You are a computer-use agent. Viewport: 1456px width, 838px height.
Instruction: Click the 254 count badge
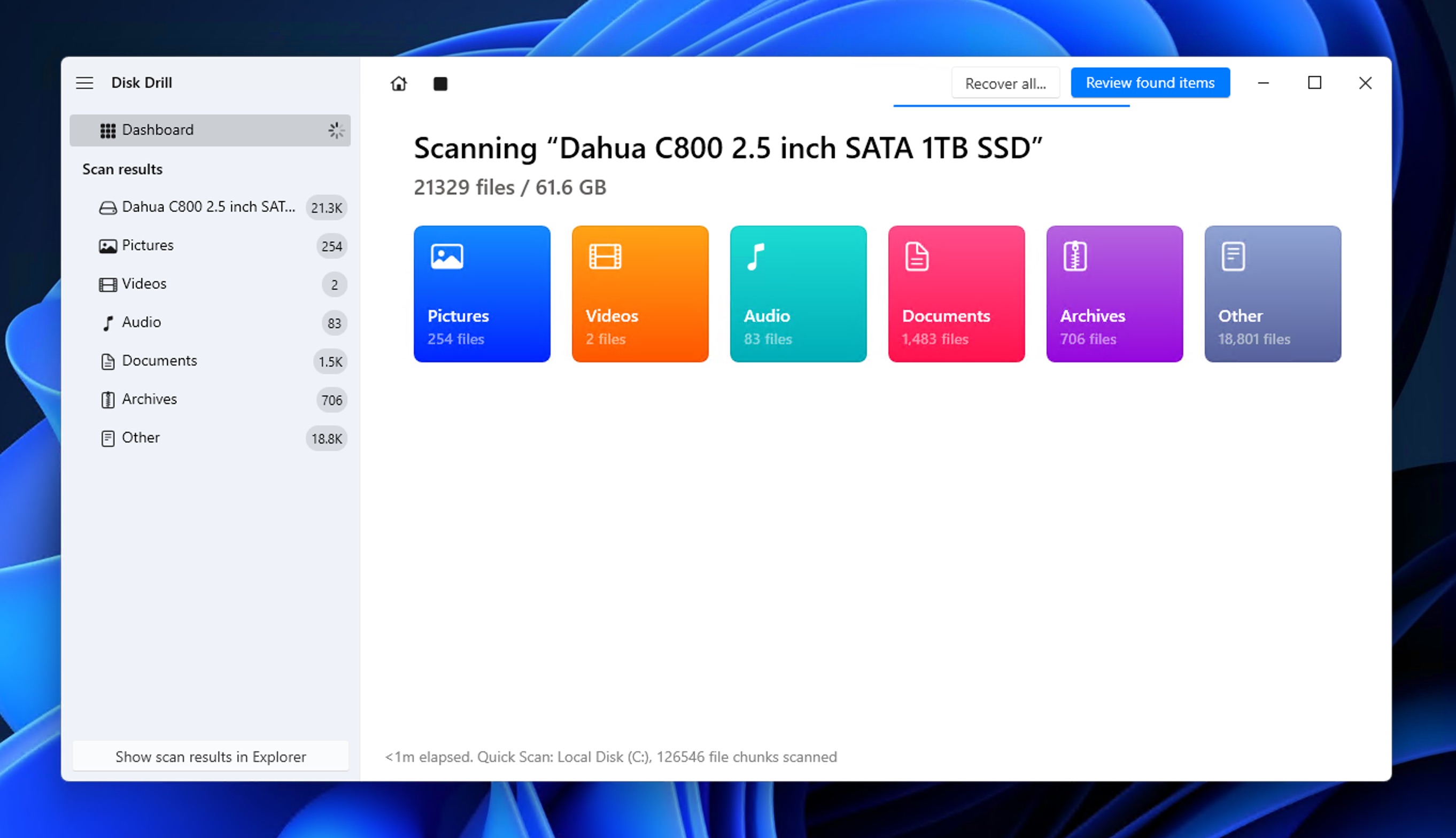[x=331, y=246]
